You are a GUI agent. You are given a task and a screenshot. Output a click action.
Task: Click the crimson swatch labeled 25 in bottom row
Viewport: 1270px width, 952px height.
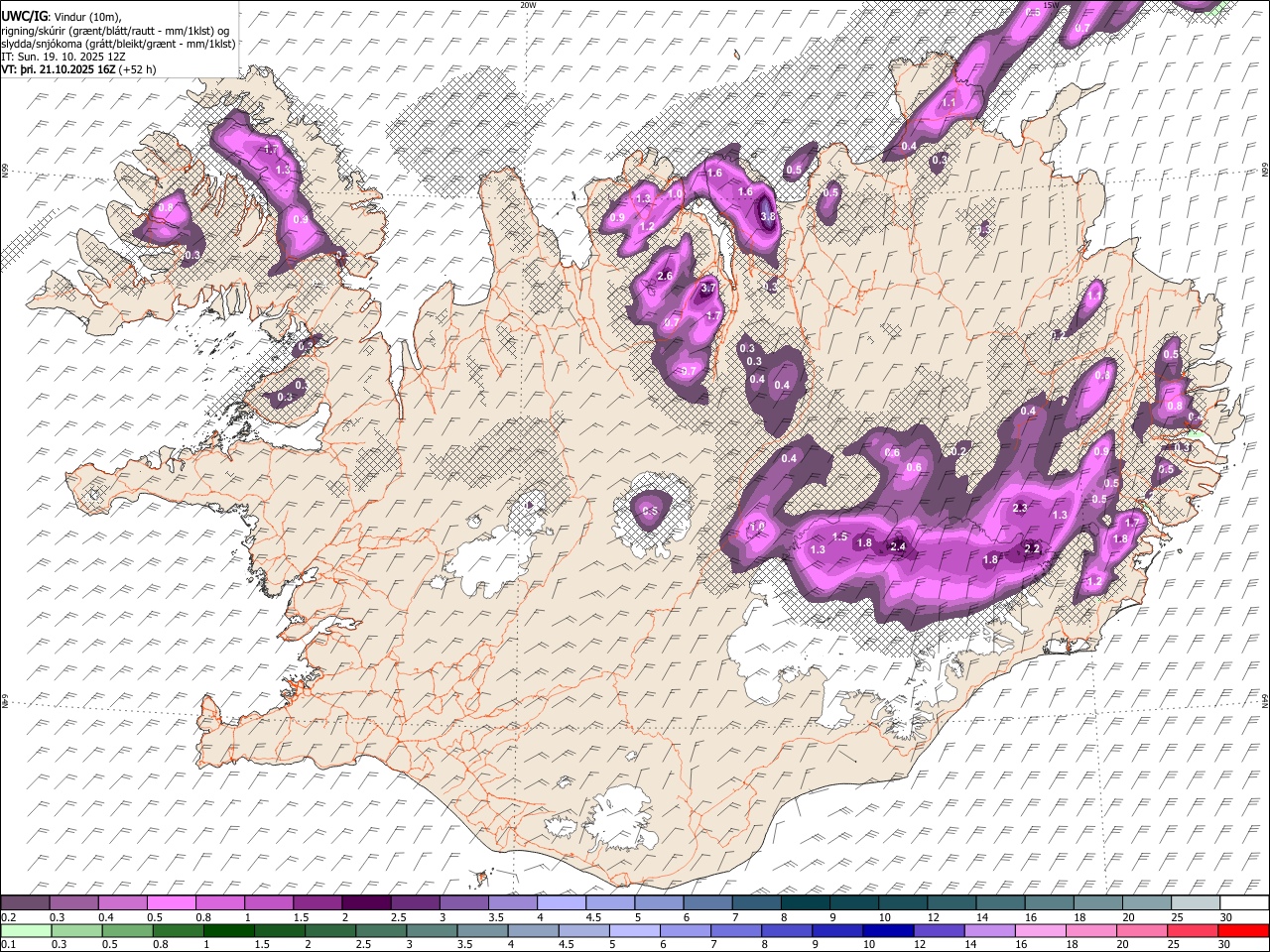point(1193,930)
